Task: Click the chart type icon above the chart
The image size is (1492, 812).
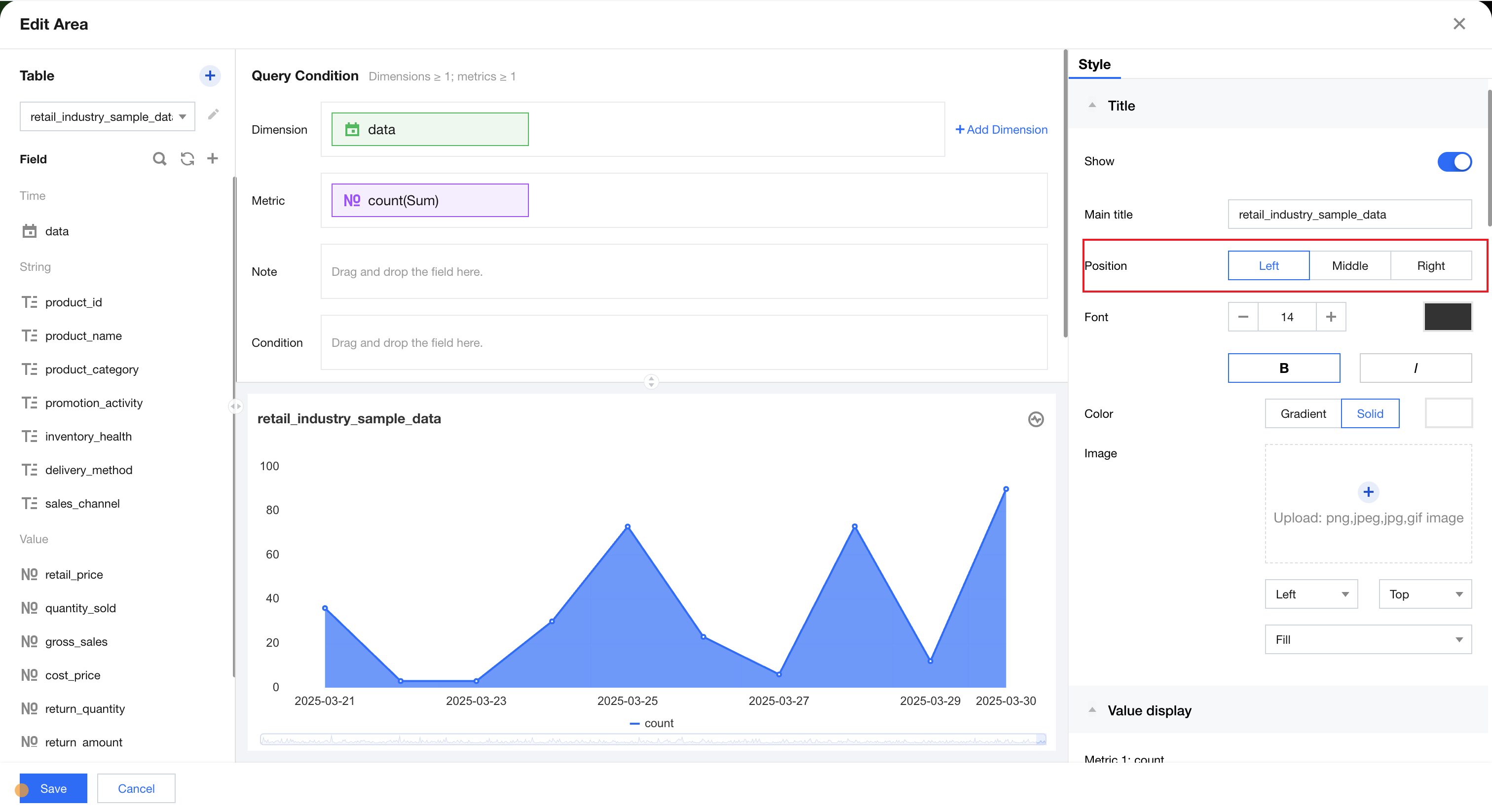Action: point(1036,419)
